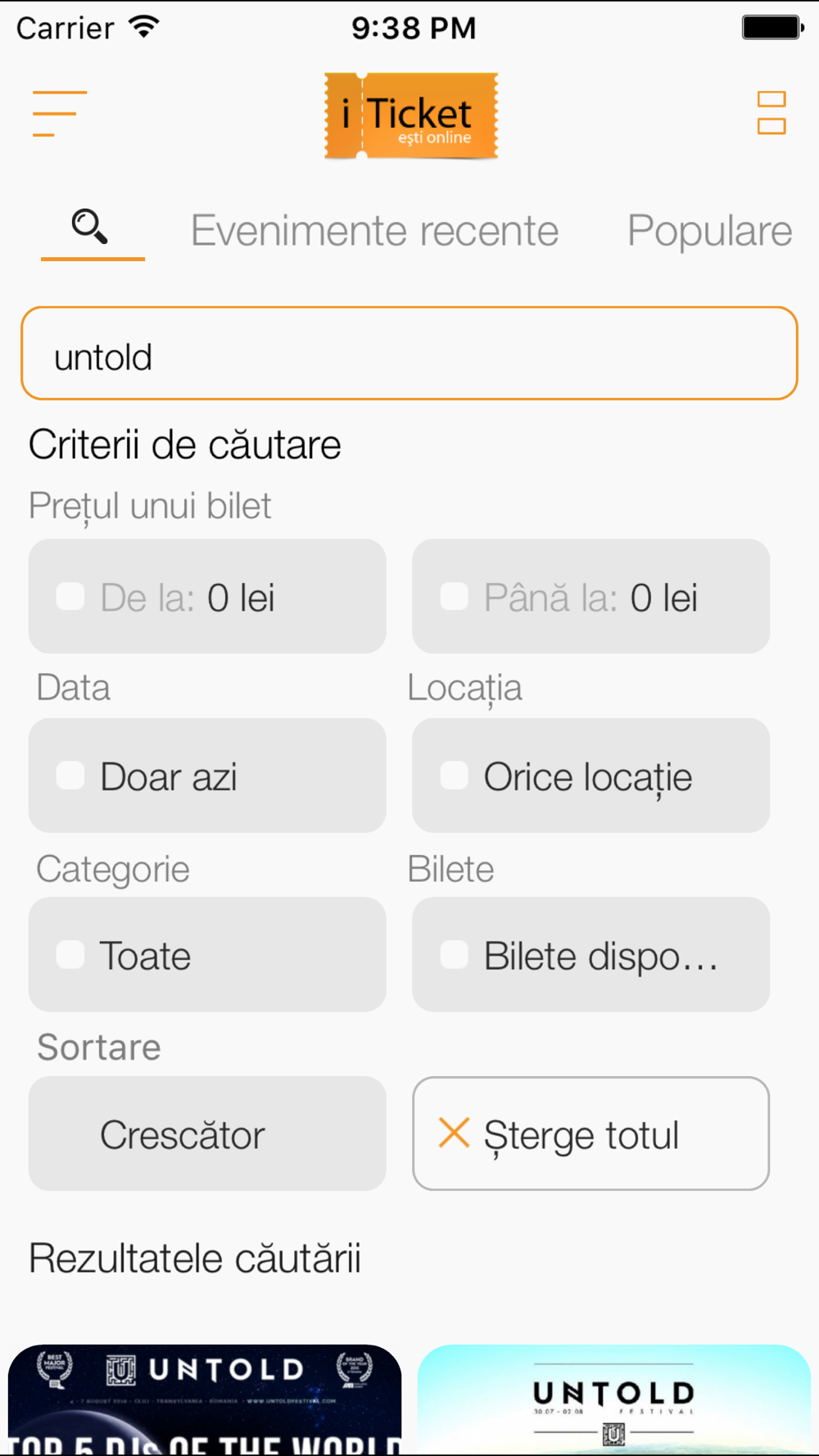
Task: Tap the battery icon in status bar
Action: 773,28
